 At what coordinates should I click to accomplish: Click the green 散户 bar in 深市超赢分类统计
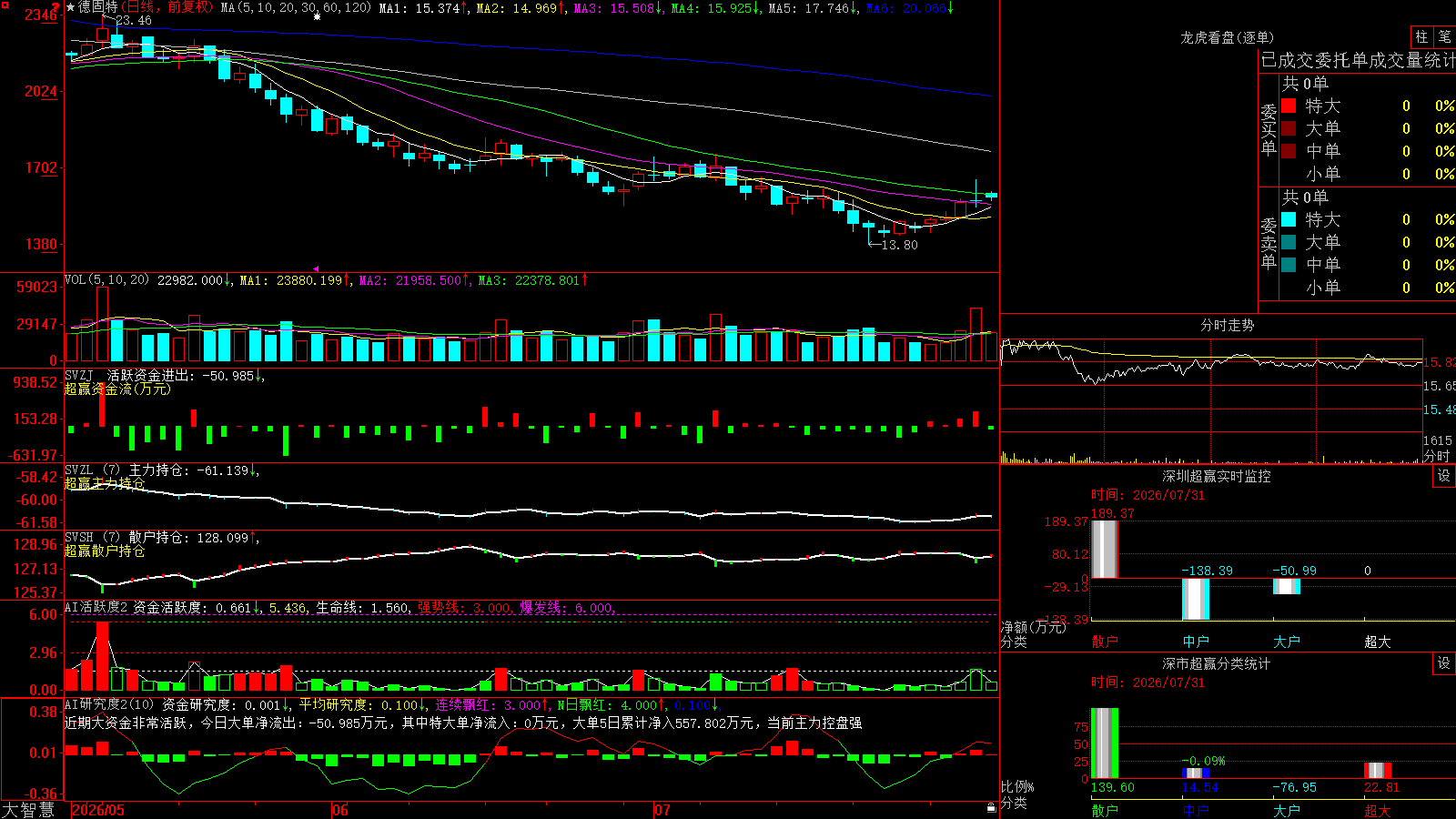pyautogui.click(x=1105, y=743)
